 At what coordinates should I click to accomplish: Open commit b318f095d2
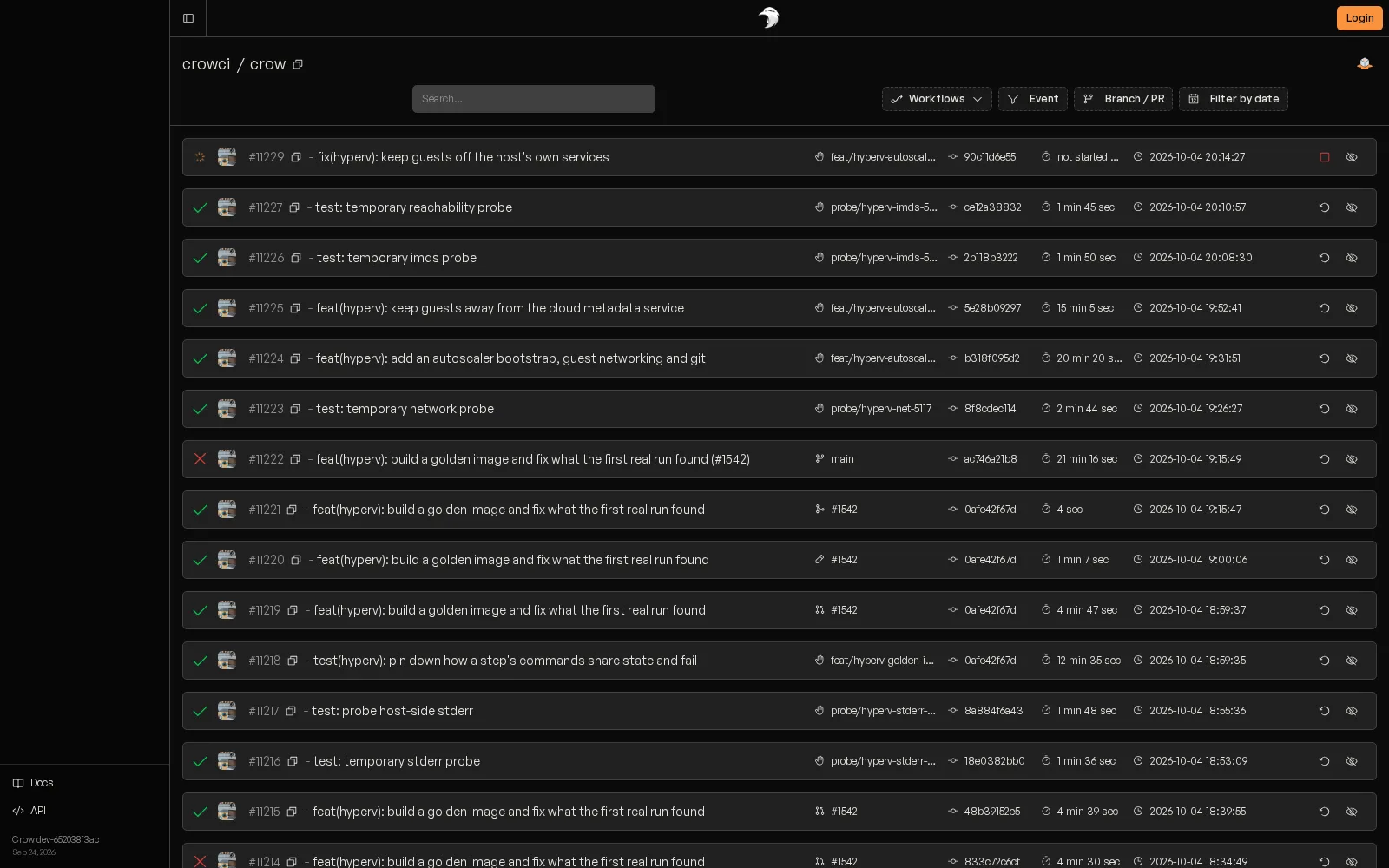(991, 358)
